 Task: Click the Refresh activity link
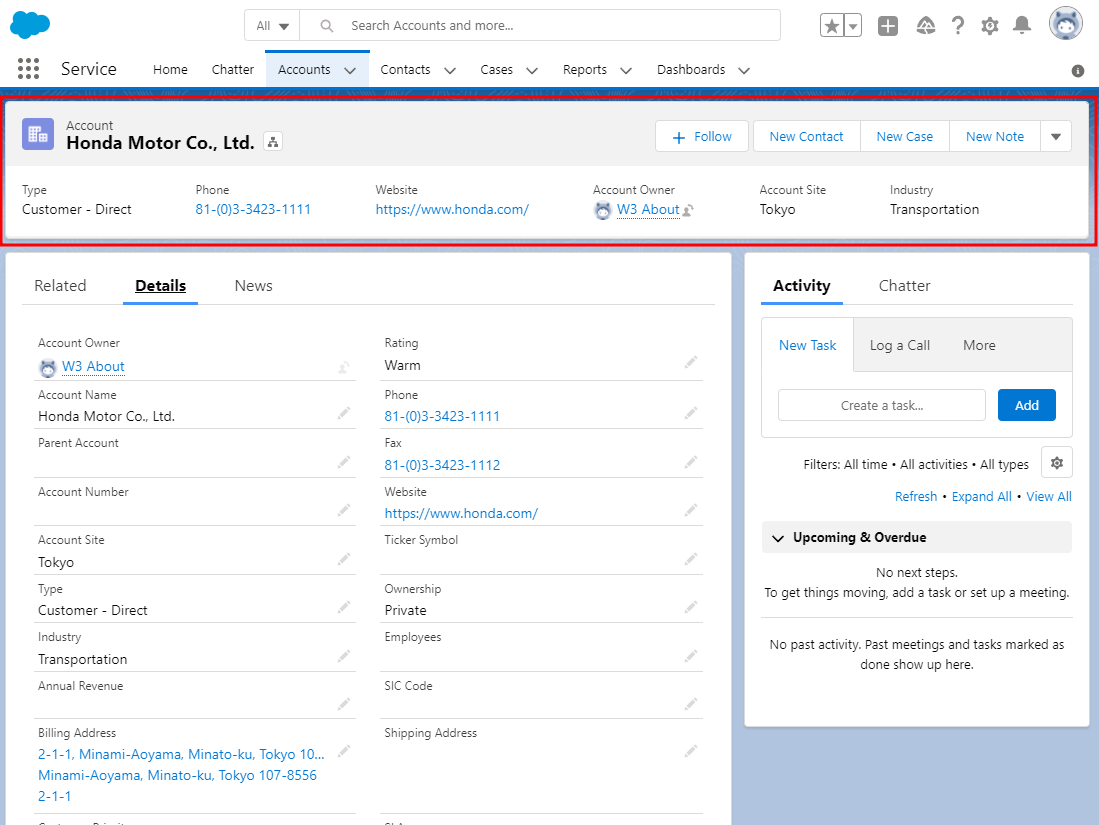915,496
